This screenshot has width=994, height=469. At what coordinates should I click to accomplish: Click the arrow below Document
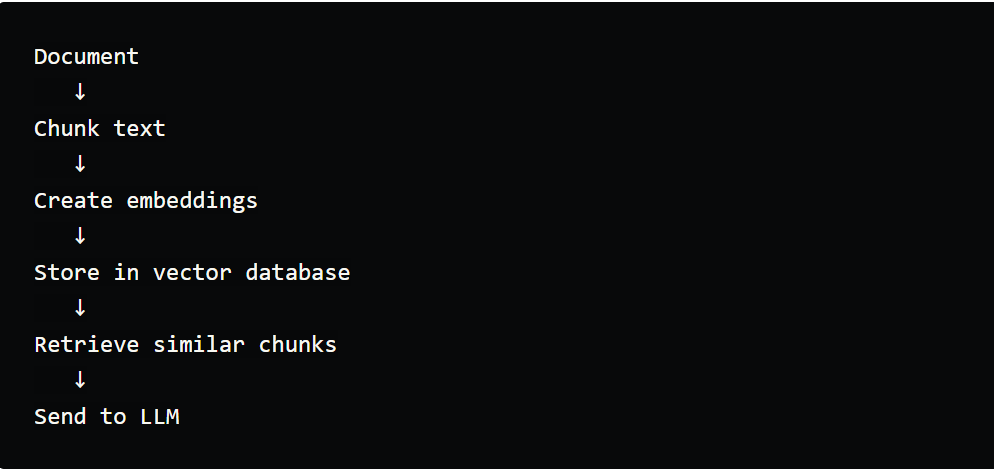(80, 92)
